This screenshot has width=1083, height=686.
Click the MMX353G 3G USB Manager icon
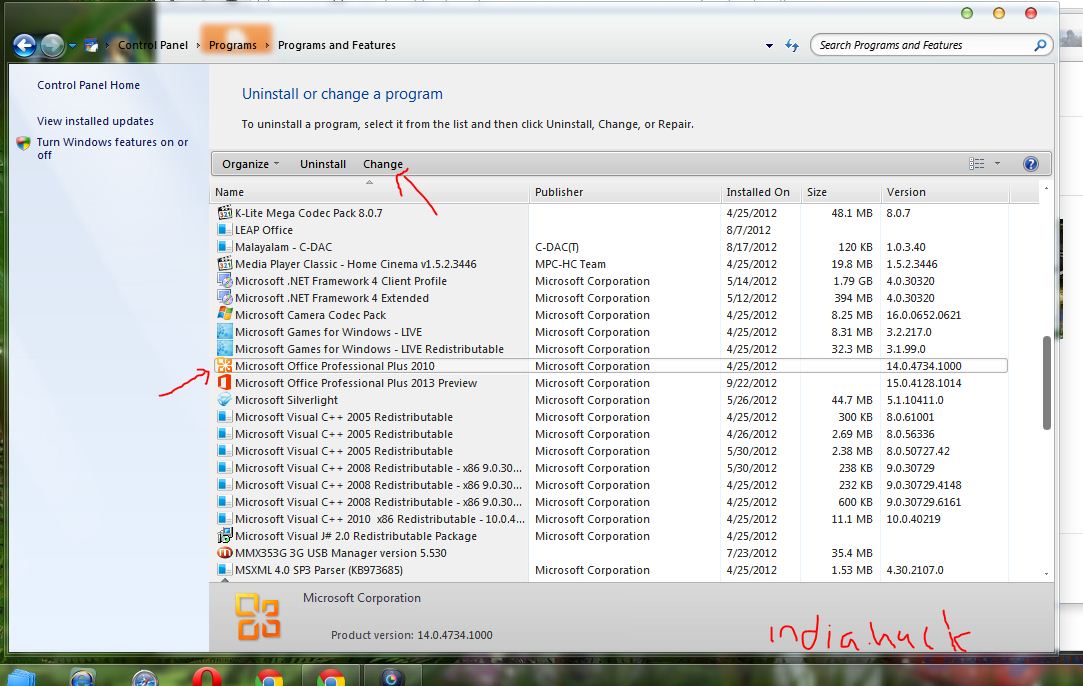tap(224, 553)
